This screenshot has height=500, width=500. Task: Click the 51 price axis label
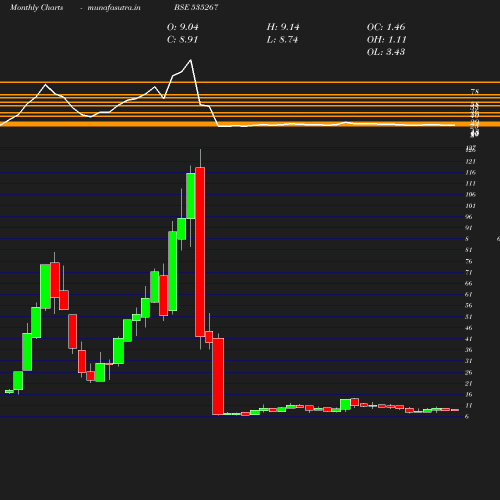click(469, 317)
